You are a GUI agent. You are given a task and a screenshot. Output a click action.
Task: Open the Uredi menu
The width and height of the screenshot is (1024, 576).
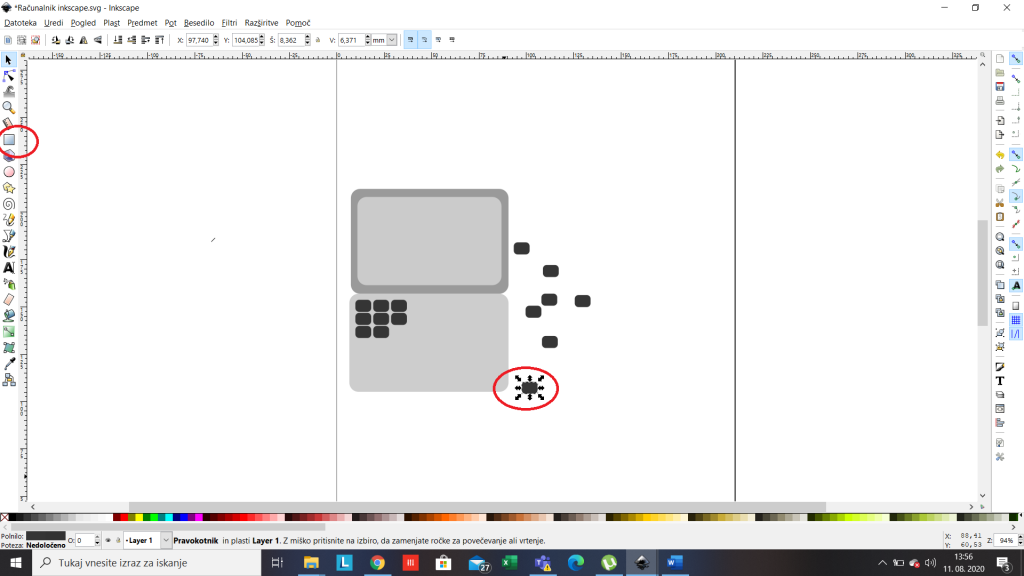(54, 23)
